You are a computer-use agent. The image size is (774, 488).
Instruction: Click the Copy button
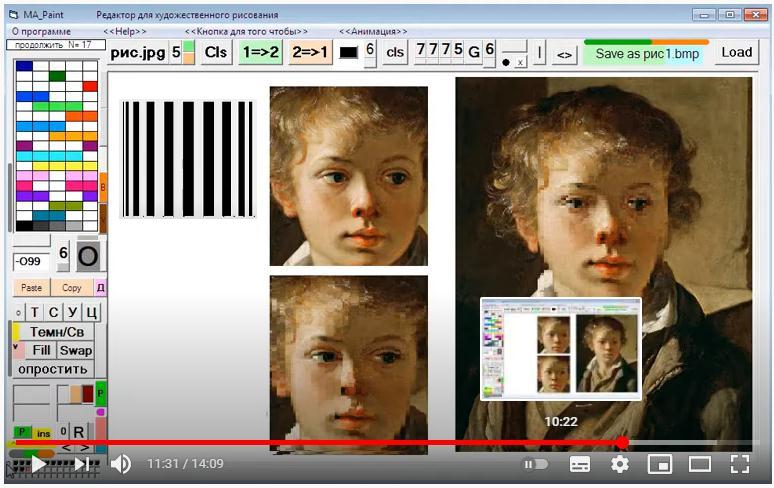coord(72,288)
